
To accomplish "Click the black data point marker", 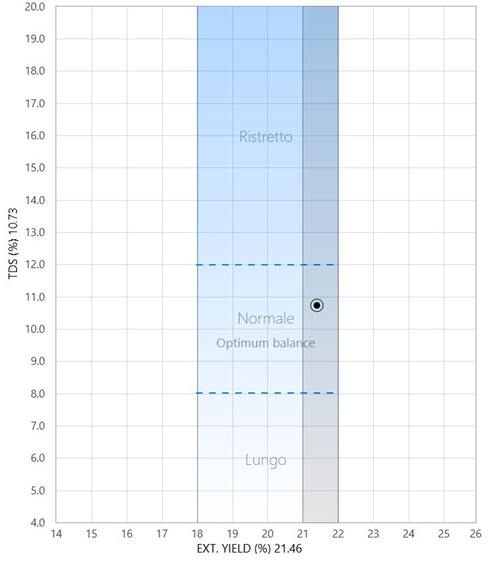I will [317, 305].
